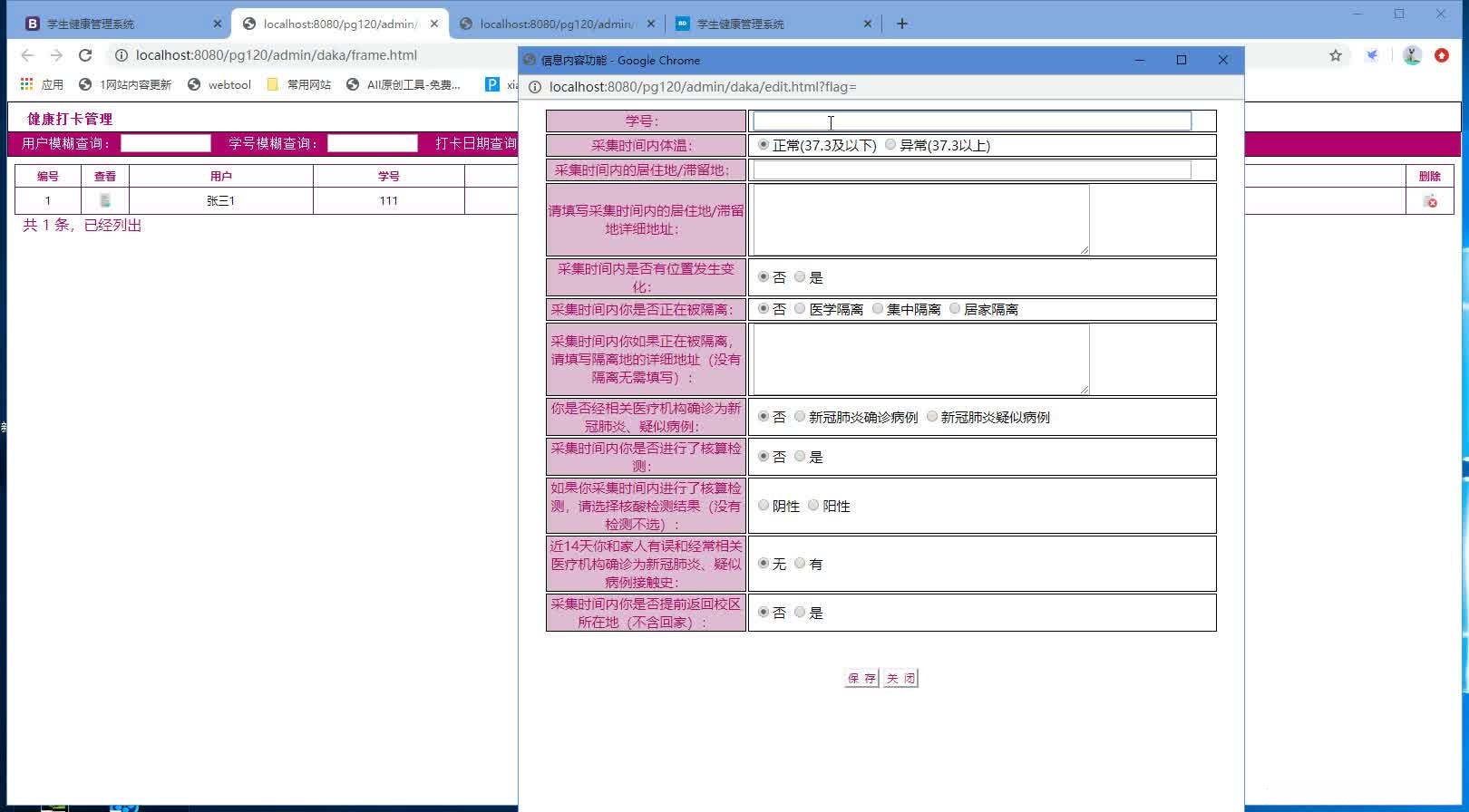Bookmark page with the star icon
Viewport: 1469px width, 812px height.
(x=1336, y=55)
